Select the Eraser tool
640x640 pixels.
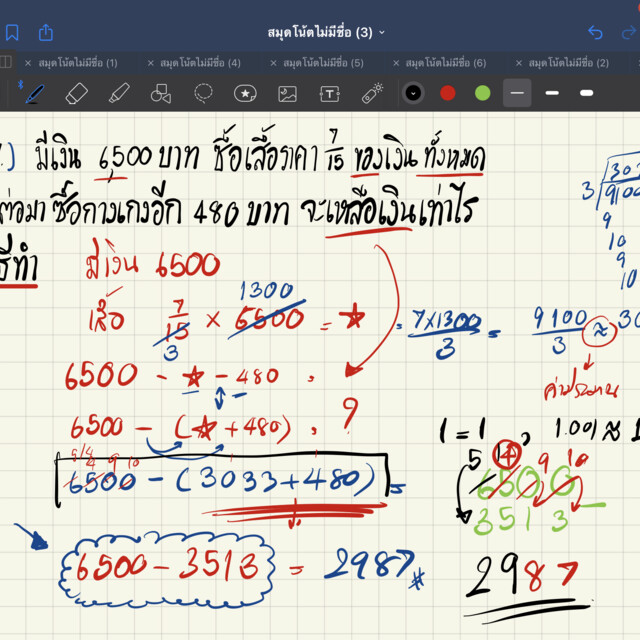click(77, 94)
